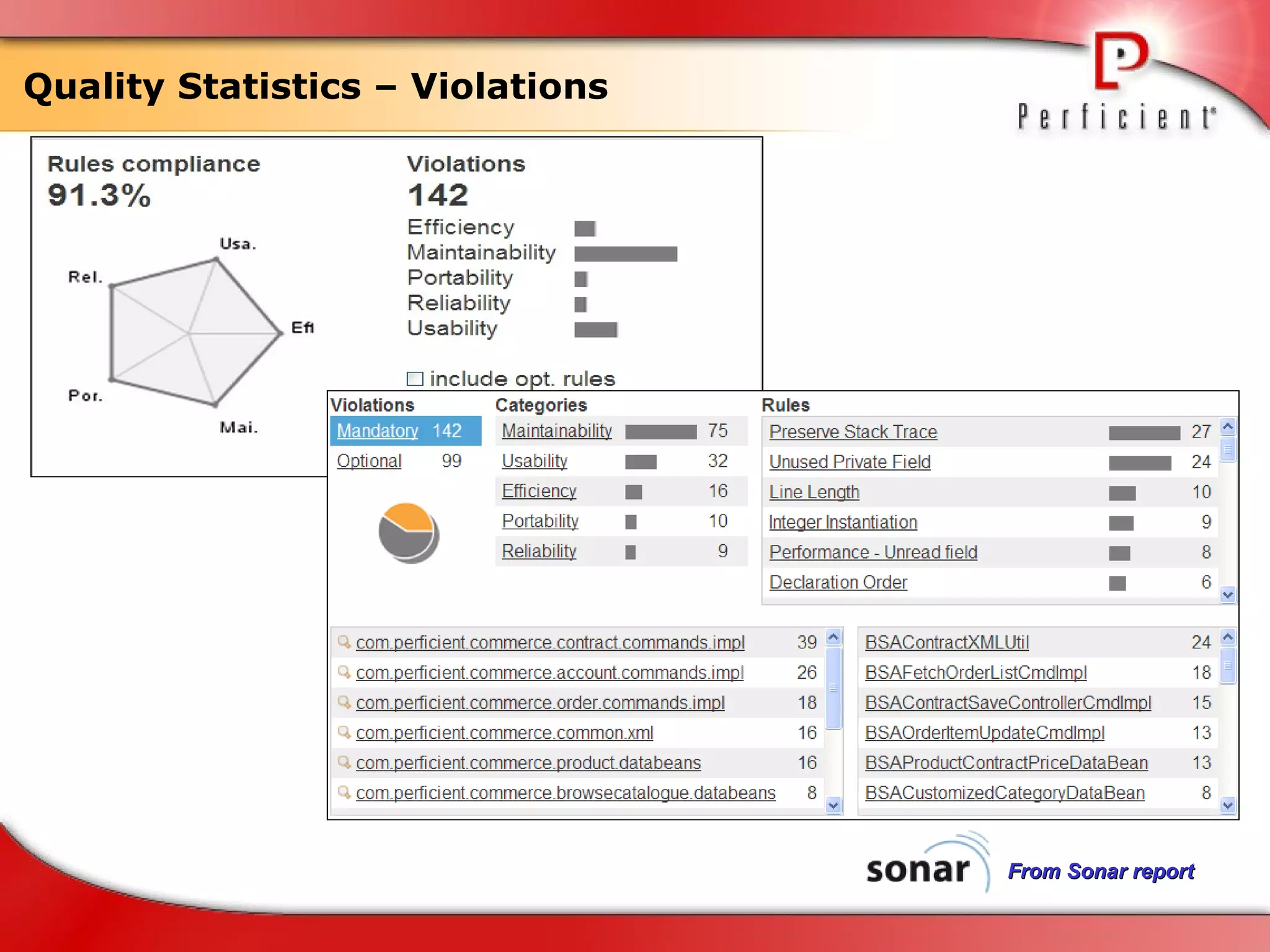The image size is (1270, 952).
Task: Open the Portability category link
Action: tap(540, 521)
